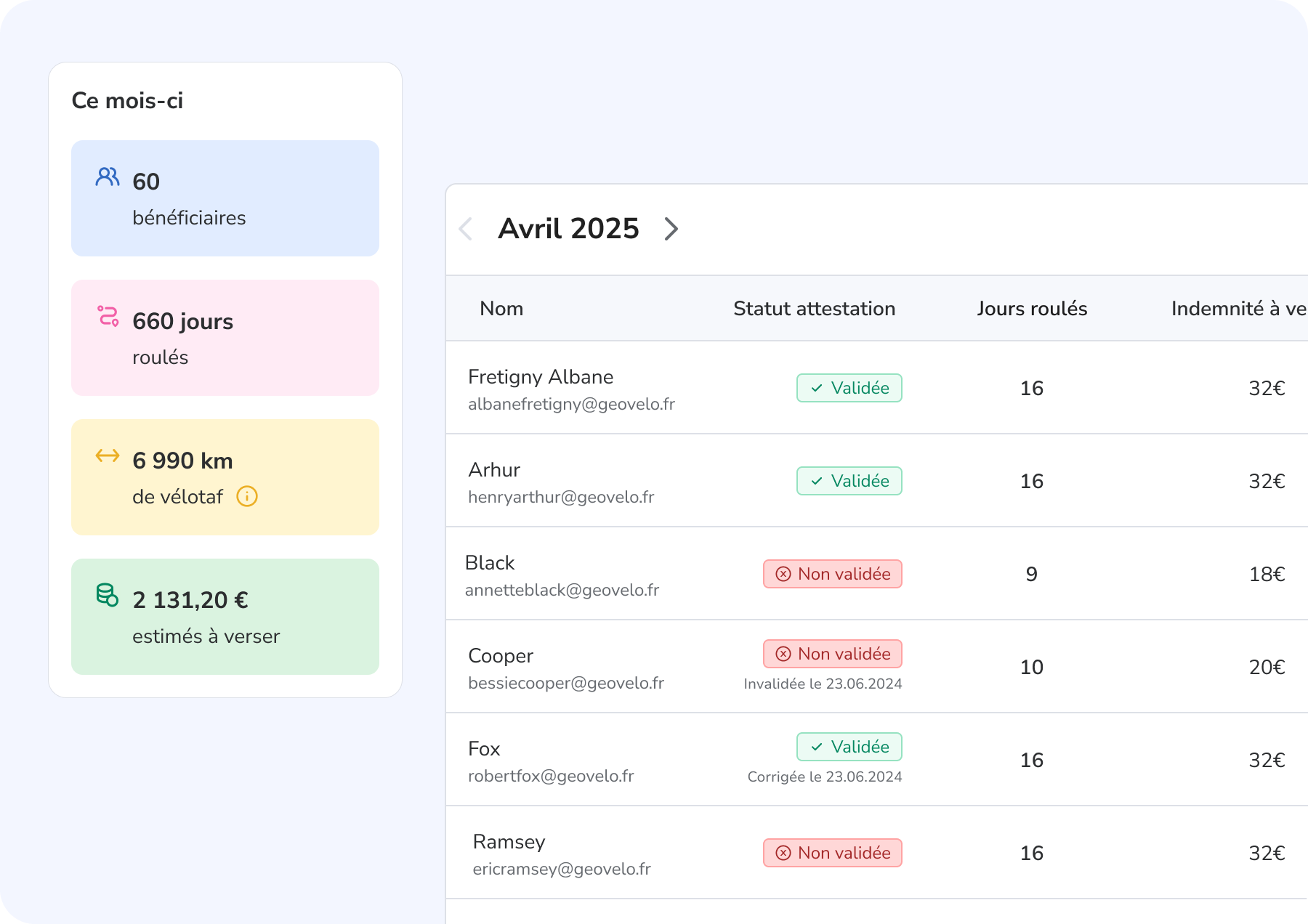Click the bénéficiaires people icon

(x=108, y=177)
